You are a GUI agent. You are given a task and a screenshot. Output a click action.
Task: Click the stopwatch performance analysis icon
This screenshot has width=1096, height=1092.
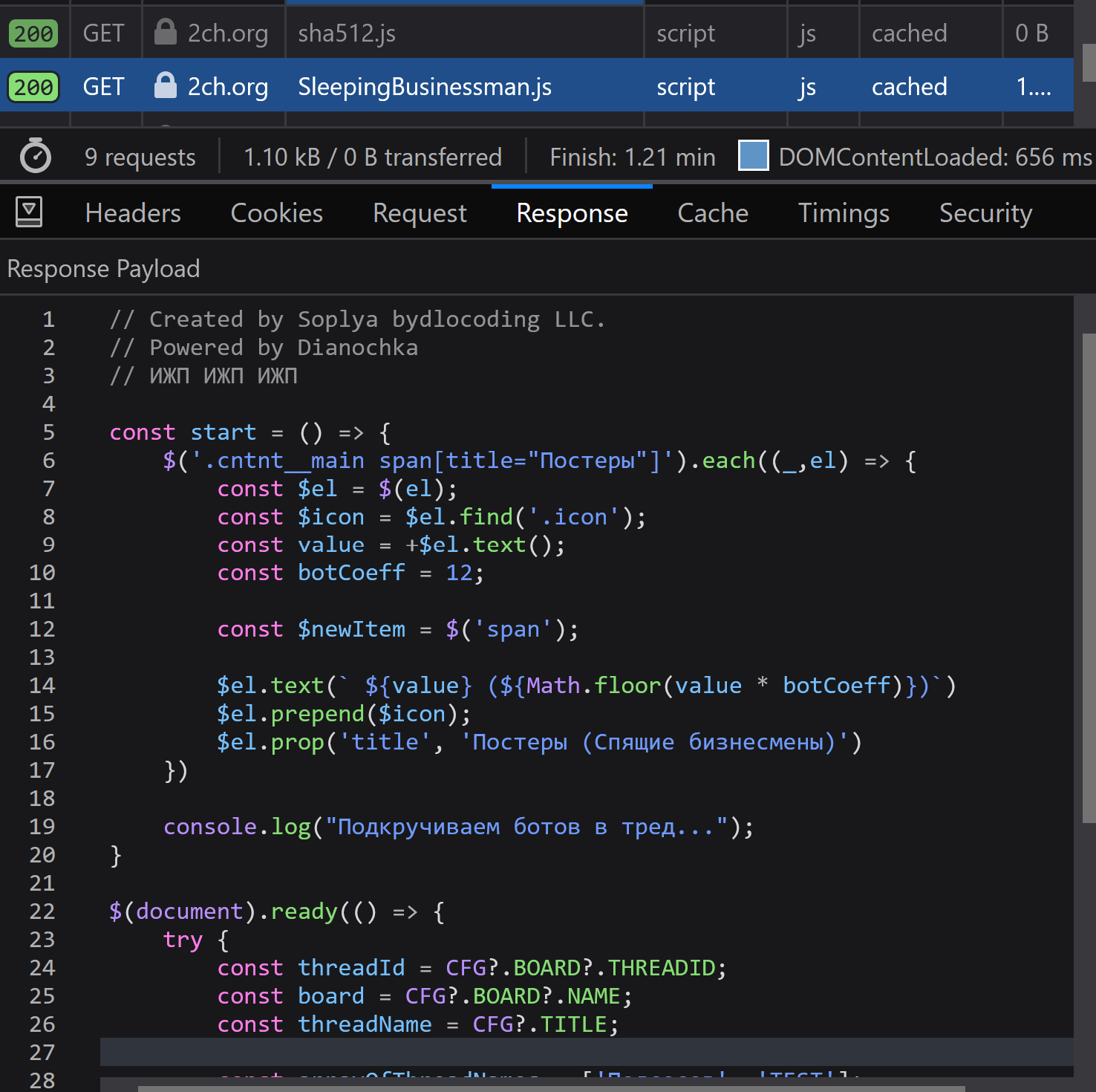(35, 157)
